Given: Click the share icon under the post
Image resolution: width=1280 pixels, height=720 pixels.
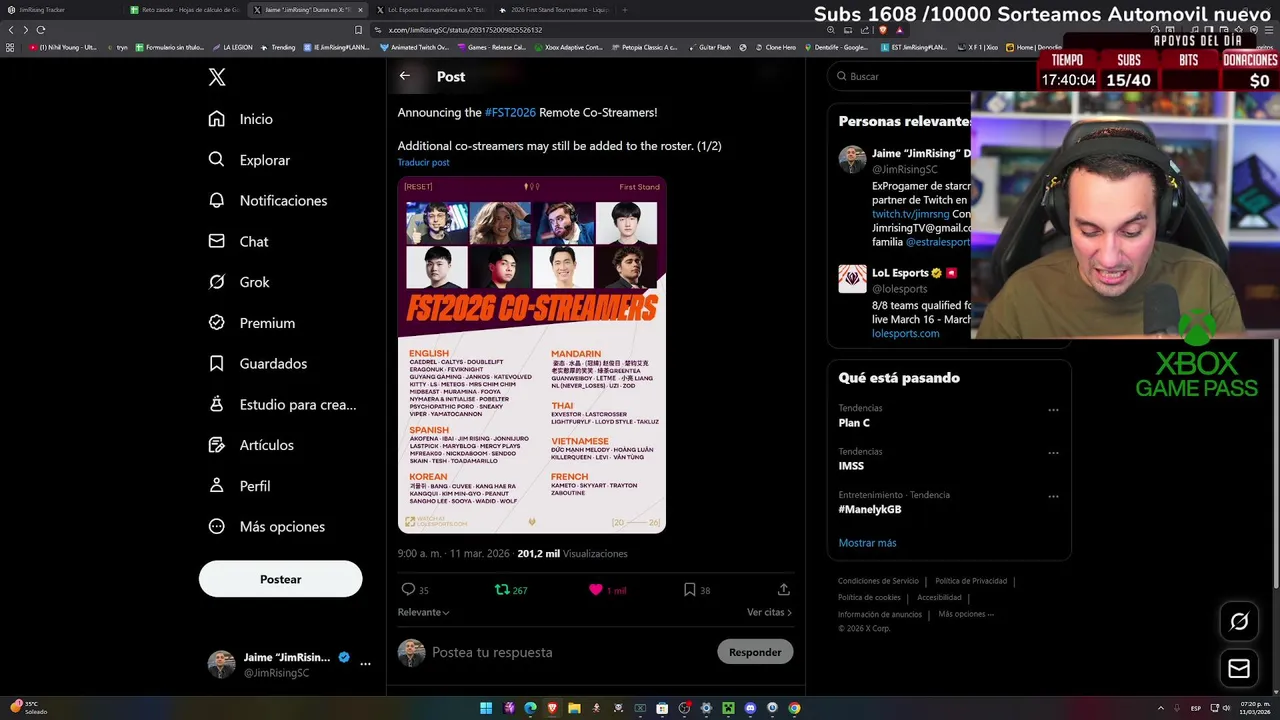Looking at the screenshot, I should click(x=784, y=590).
